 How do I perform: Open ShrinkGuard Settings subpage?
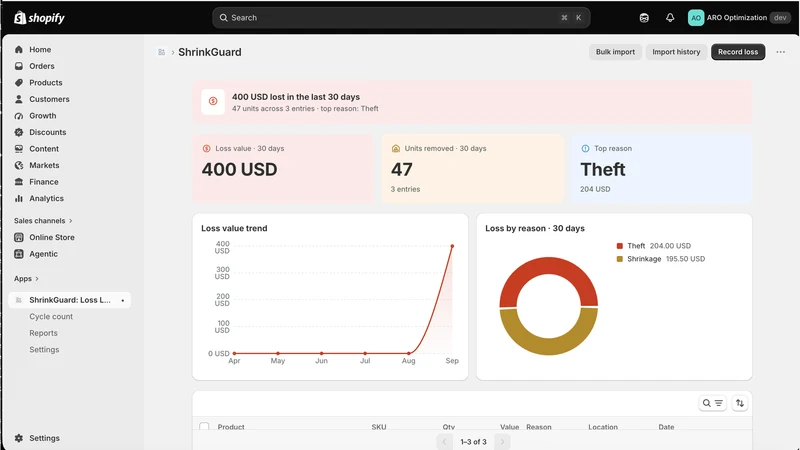pyautogui.click(x=44, y=349)
